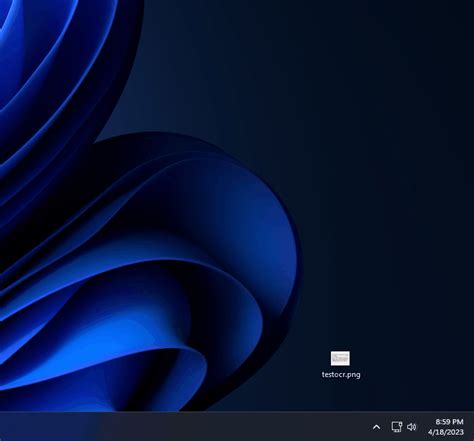This screenshot has width=474, height=441.
Task: Open the speaker volume tray icon
Action: [412, 427]
